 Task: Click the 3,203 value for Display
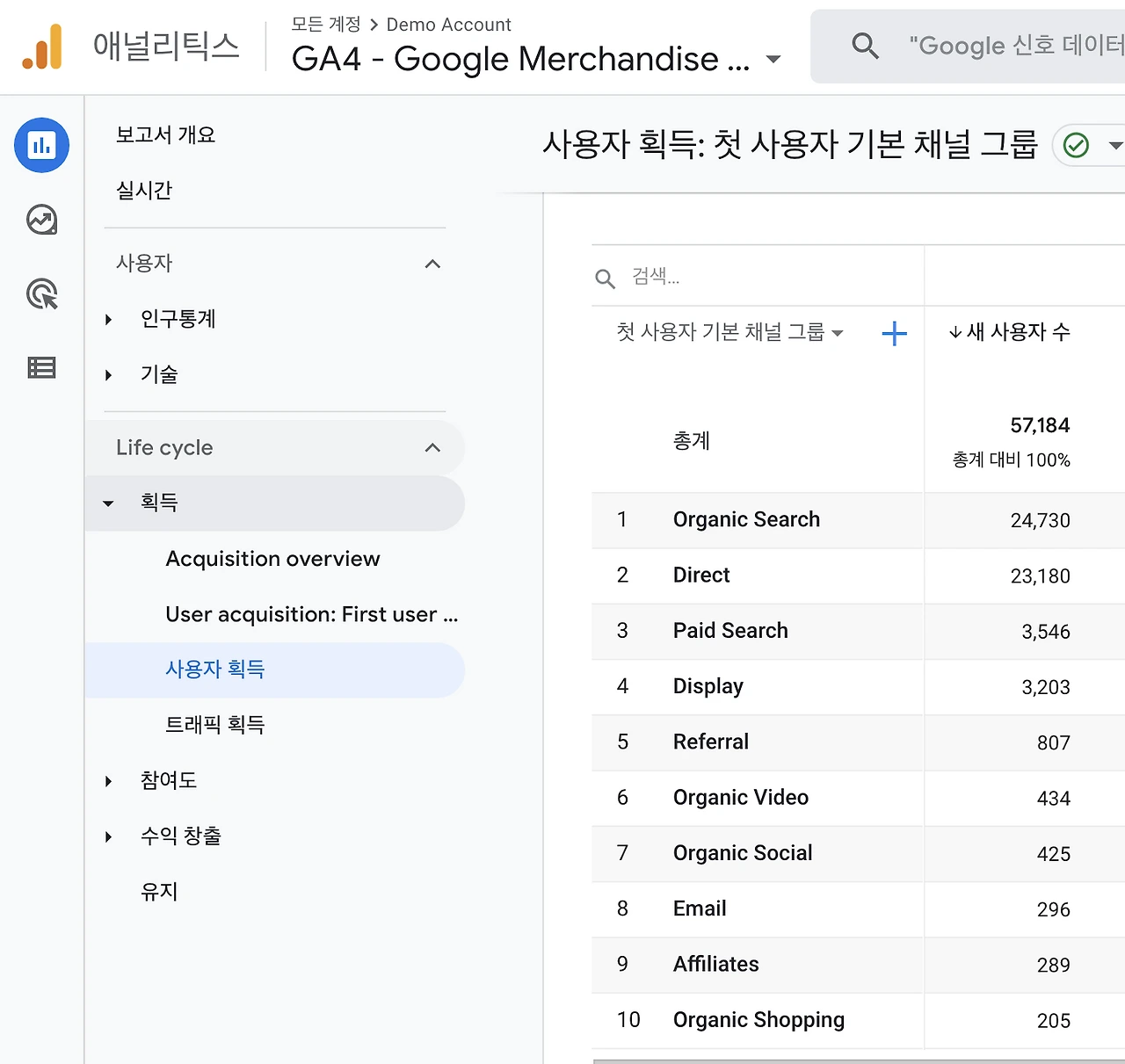(x=1046, y=687)
